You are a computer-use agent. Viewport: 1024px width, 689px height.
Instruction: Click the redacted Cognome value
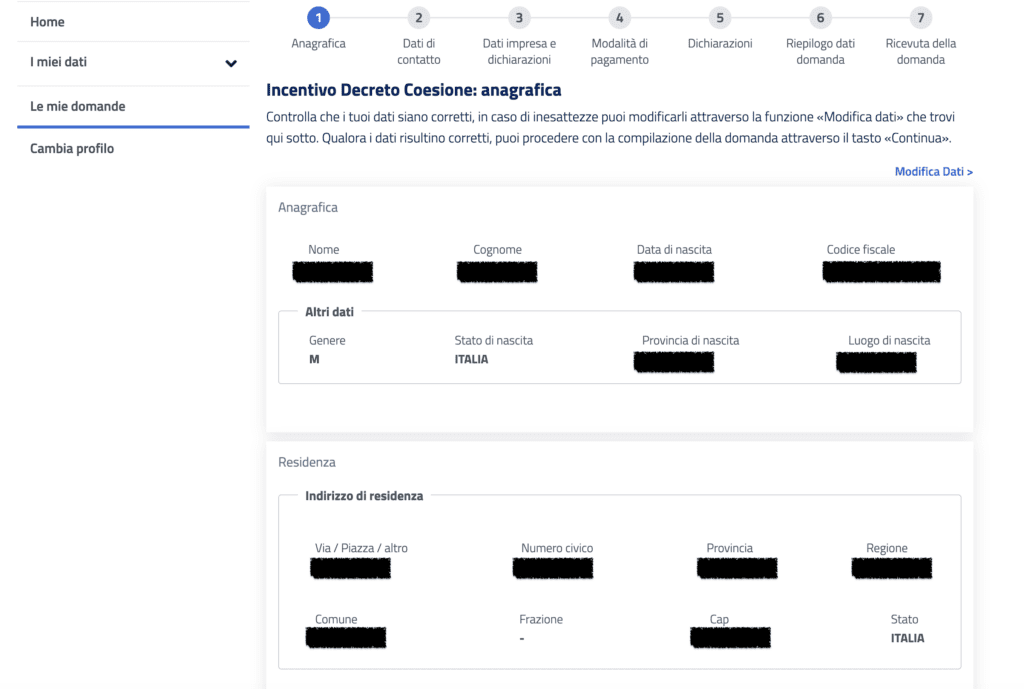pos(497,271)
